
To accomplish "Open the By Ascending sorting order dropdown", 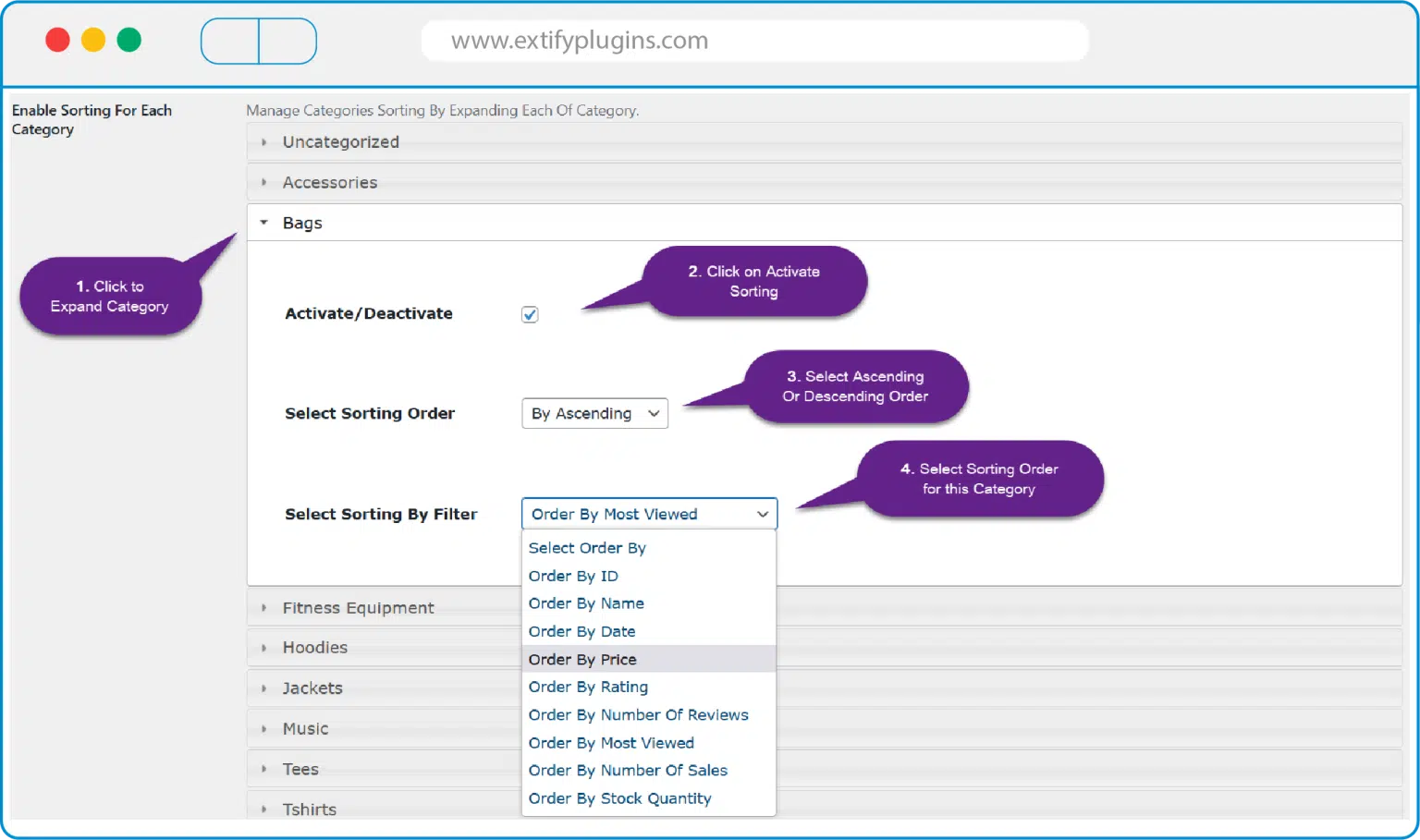I will tap(594, 414).
